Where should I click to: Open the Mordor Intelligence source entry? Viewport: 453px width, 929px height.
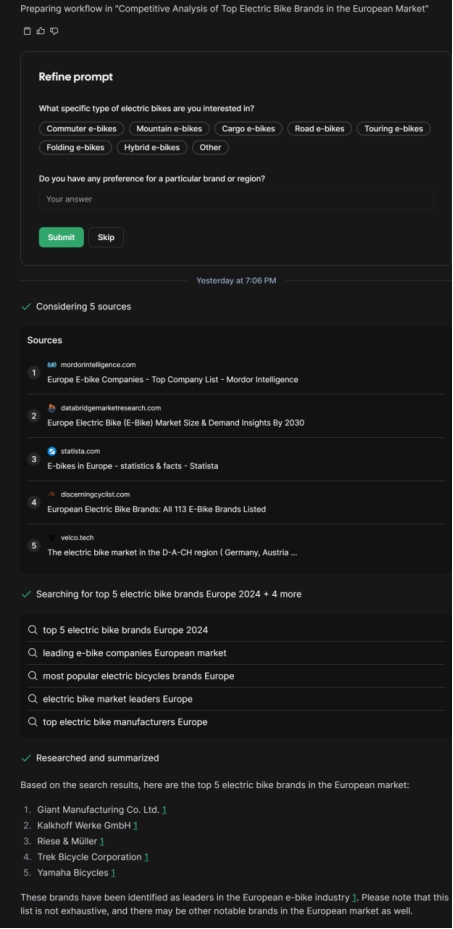click(x=236, y=373)
